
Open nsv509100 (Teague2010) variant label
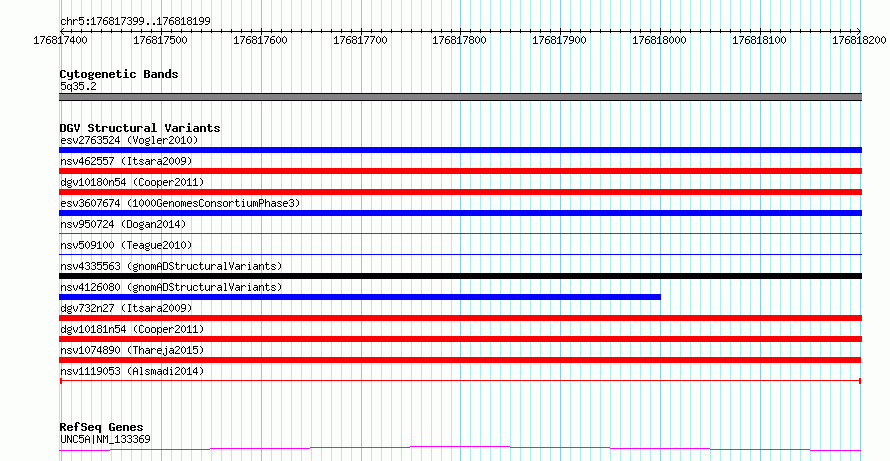point(126,245)
